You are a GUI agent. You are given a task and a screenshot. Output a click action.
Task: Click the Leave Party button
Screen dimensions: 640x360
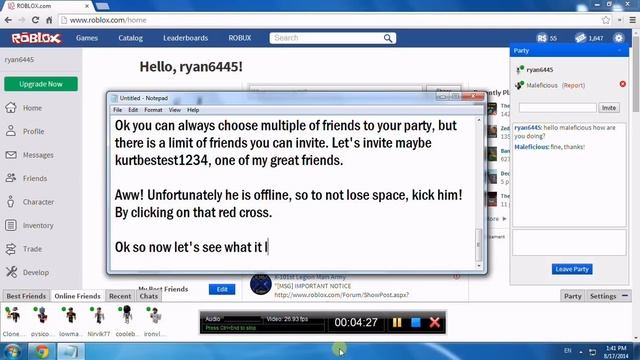tap(572, 269)
